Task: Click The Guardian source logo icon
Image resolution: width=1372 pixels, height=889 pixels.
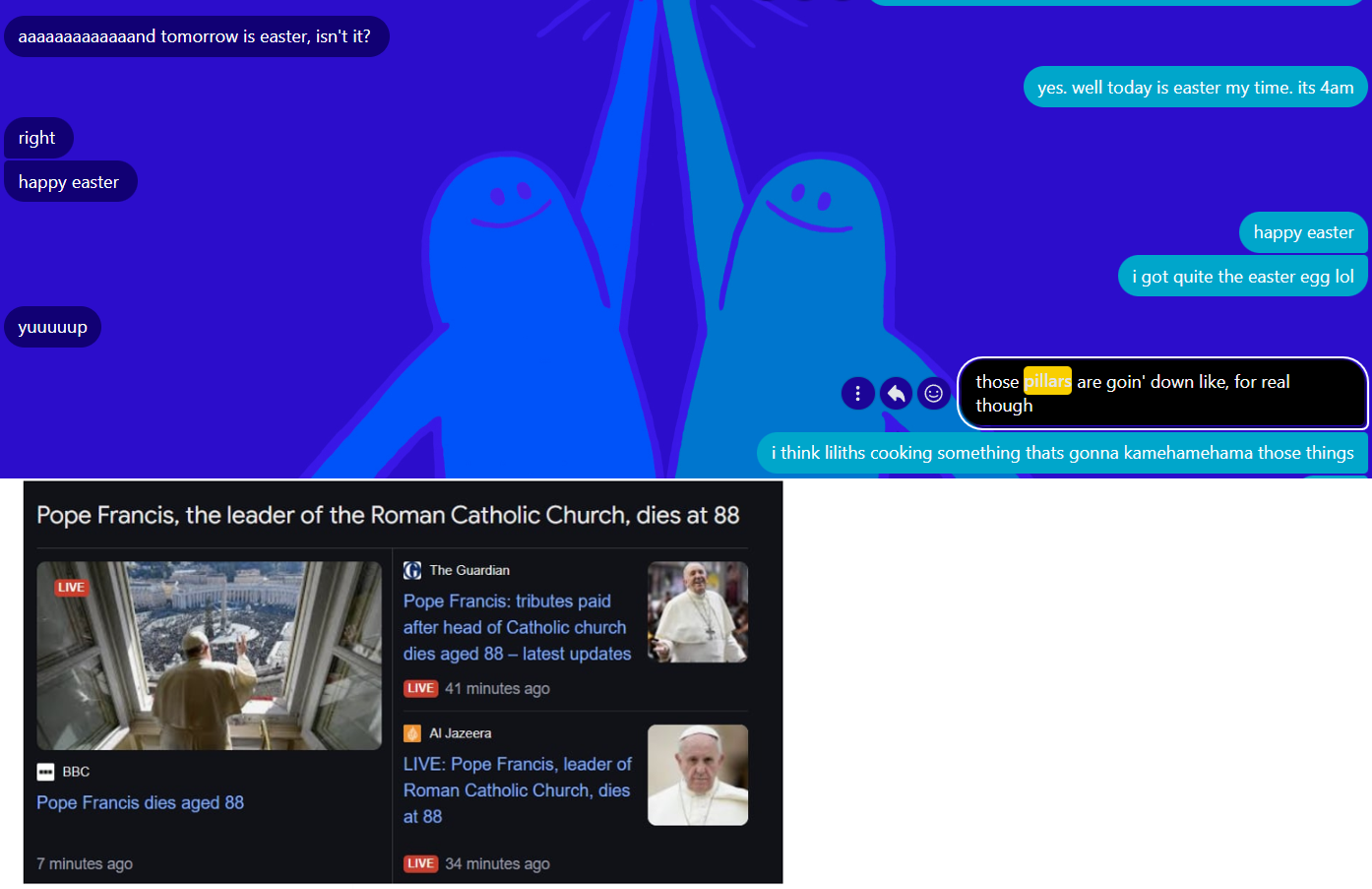Action: click(x=412, y=570)
